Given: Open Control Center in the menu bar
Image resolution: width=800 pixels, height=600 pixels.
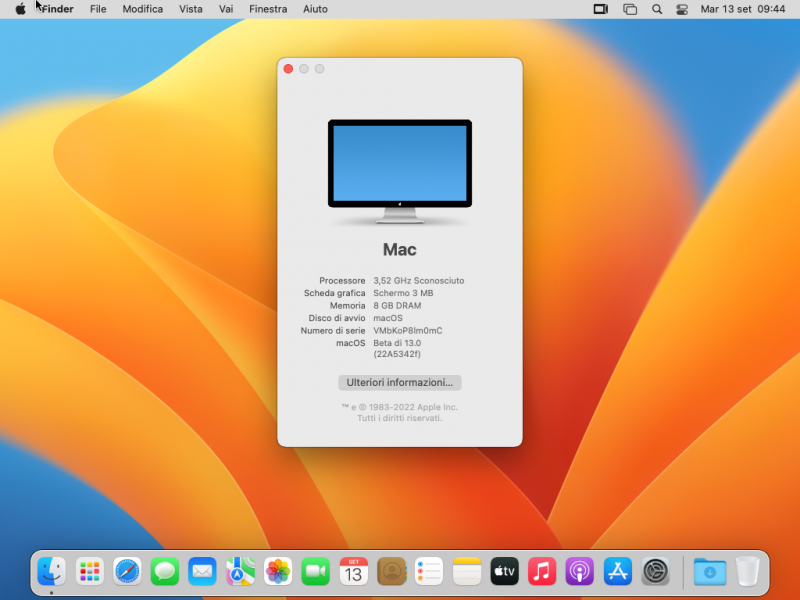Looking at the screenshot, I should (x=682, y=9).
